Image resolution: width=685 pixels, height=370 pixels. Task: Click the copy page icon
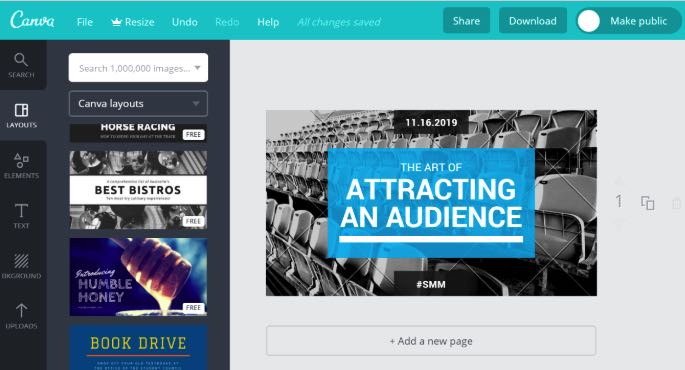pyautogui.click(x=647, y=203)
